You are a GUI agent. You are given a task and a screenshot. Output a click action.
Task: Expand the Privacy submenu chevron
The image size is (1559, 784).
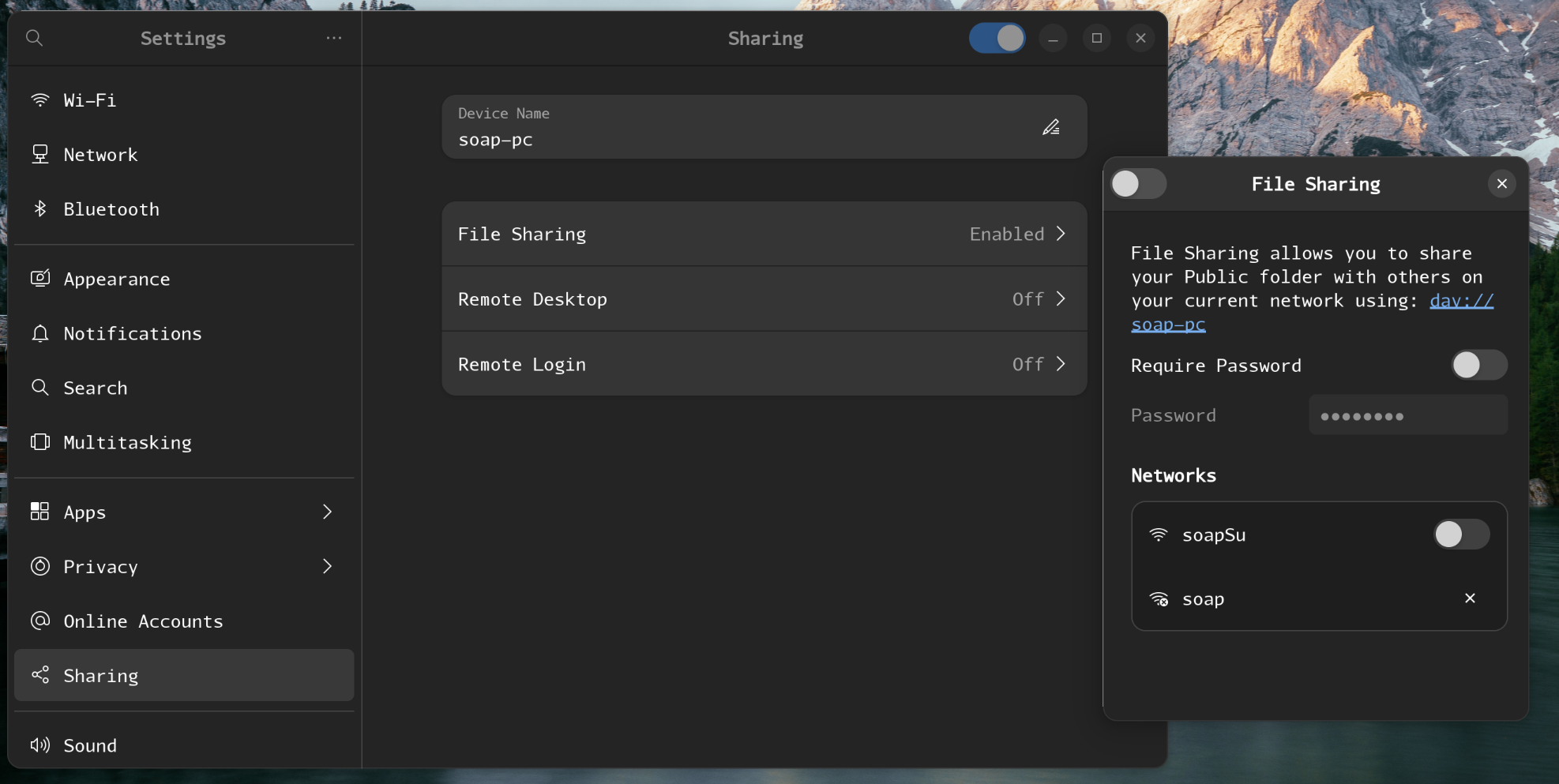327,566
